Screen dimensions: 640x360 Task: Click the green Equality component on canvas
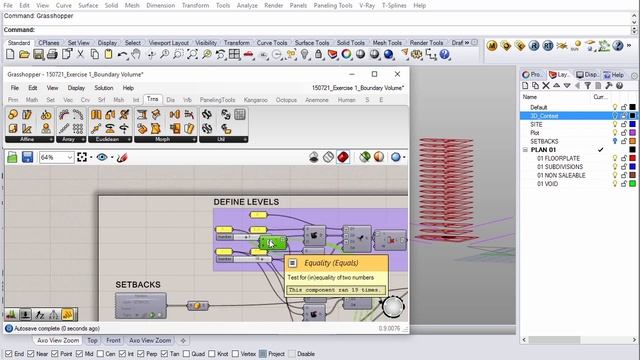tap(273, 243)
